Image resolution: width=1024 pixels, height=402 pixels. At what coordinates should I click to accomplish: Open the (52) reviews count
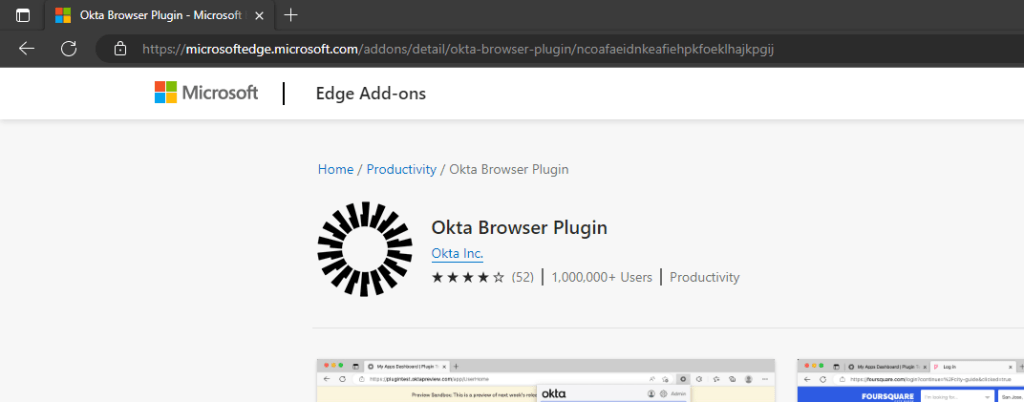click(x=522, y=277)
